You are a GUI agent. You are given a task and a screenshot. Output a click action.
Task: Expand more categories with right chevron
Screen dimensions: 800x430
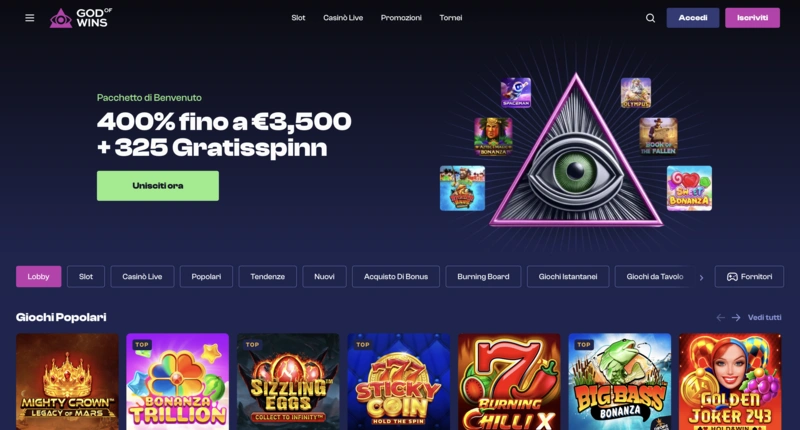point(702,277)
